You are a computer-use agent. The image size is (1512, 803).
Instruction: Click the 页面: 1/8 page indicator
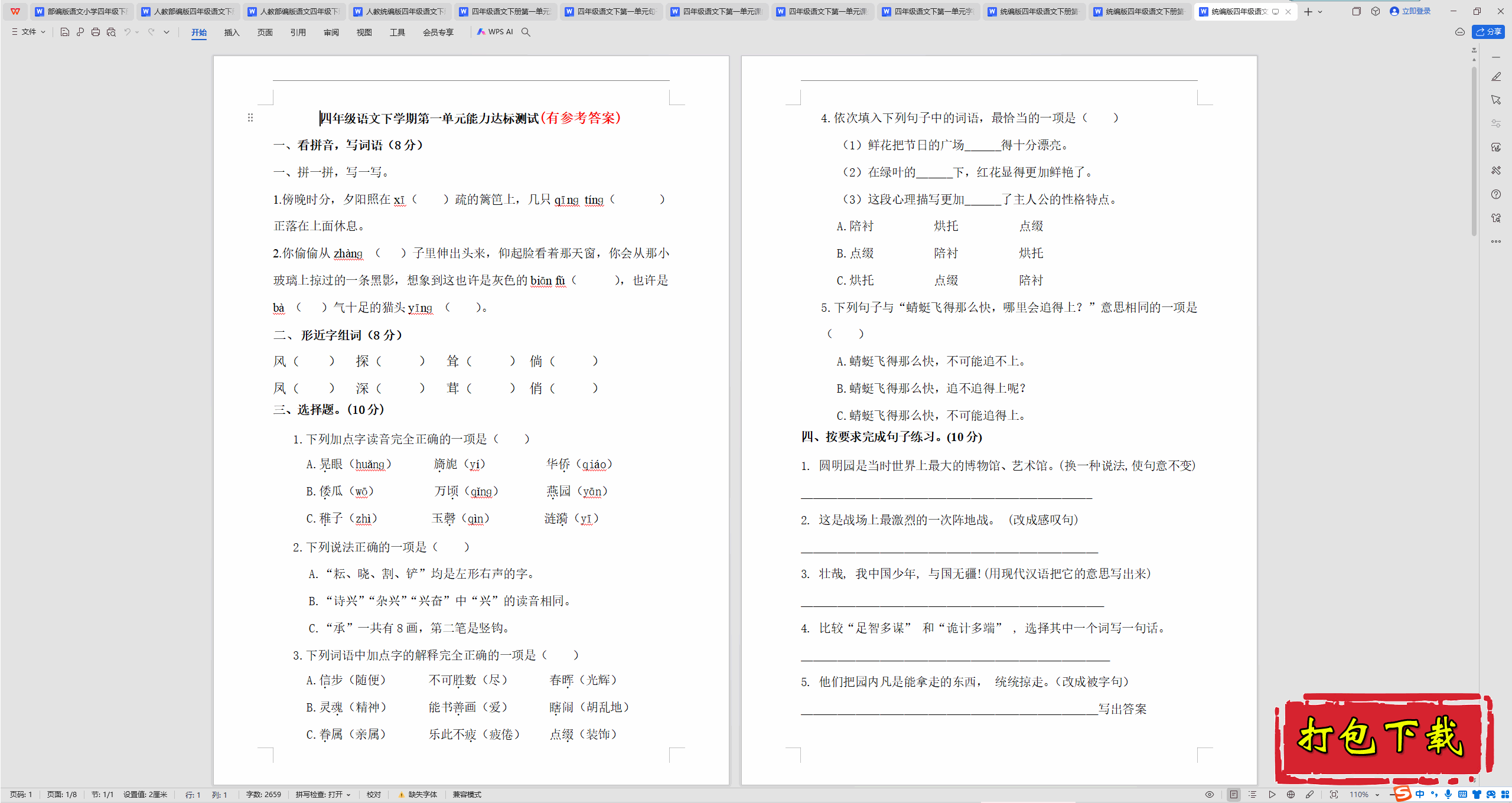(62, 795)
